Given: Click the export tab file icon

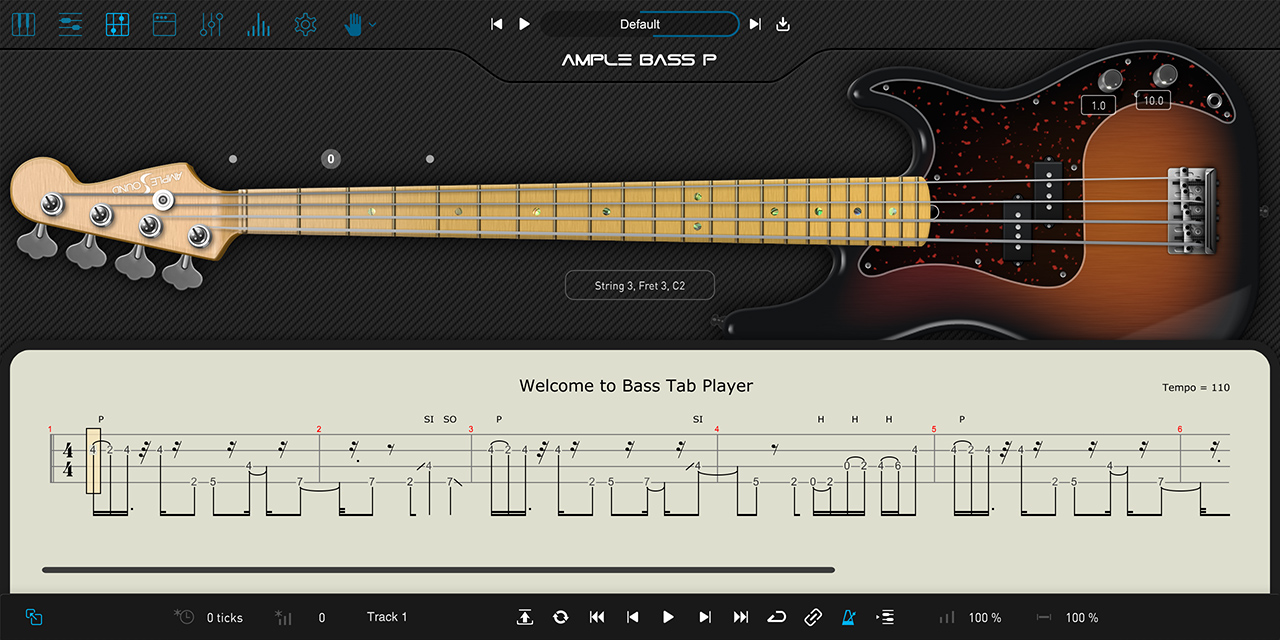Looking at the screenshot, I should [525, 617].
